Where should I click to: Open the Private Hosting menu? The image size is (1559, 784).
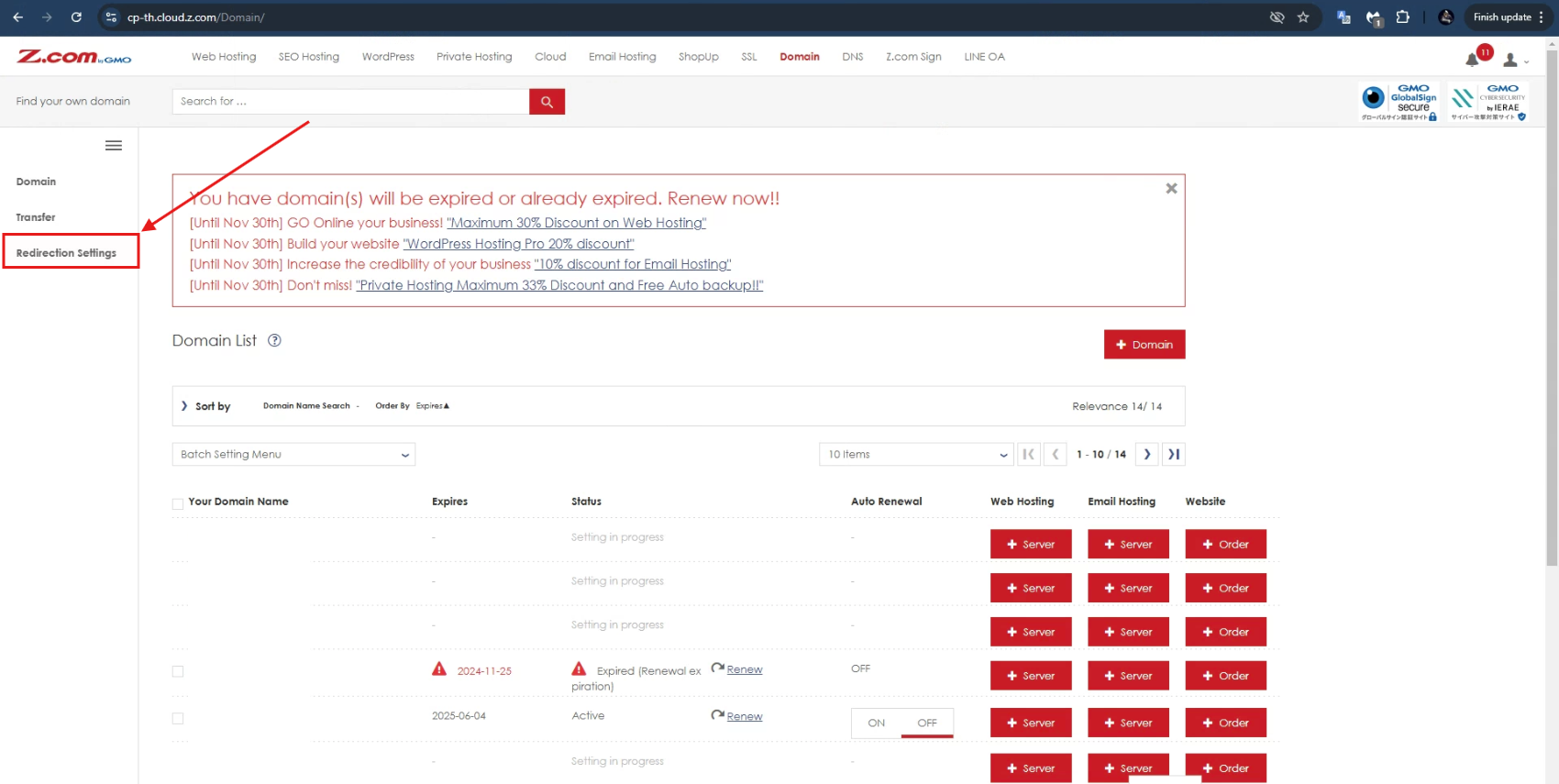click(474, 57)
